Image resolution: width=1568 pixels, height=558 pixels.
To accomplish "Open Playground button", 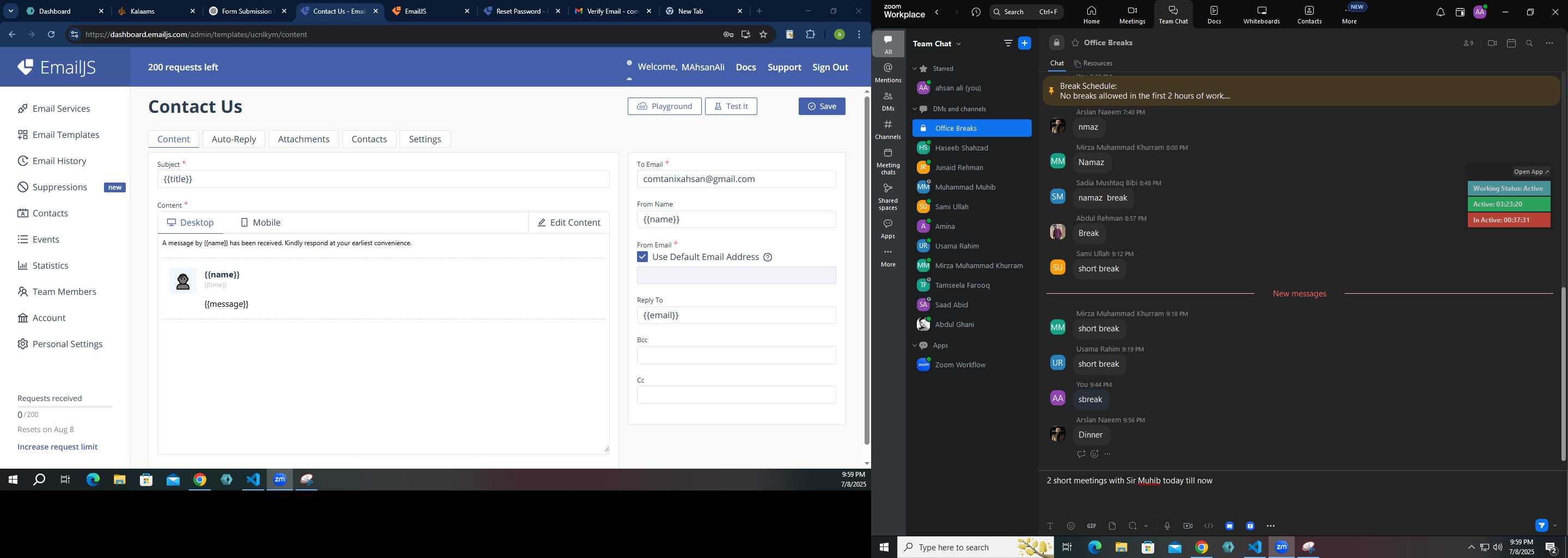I will [x=664, y=107].
